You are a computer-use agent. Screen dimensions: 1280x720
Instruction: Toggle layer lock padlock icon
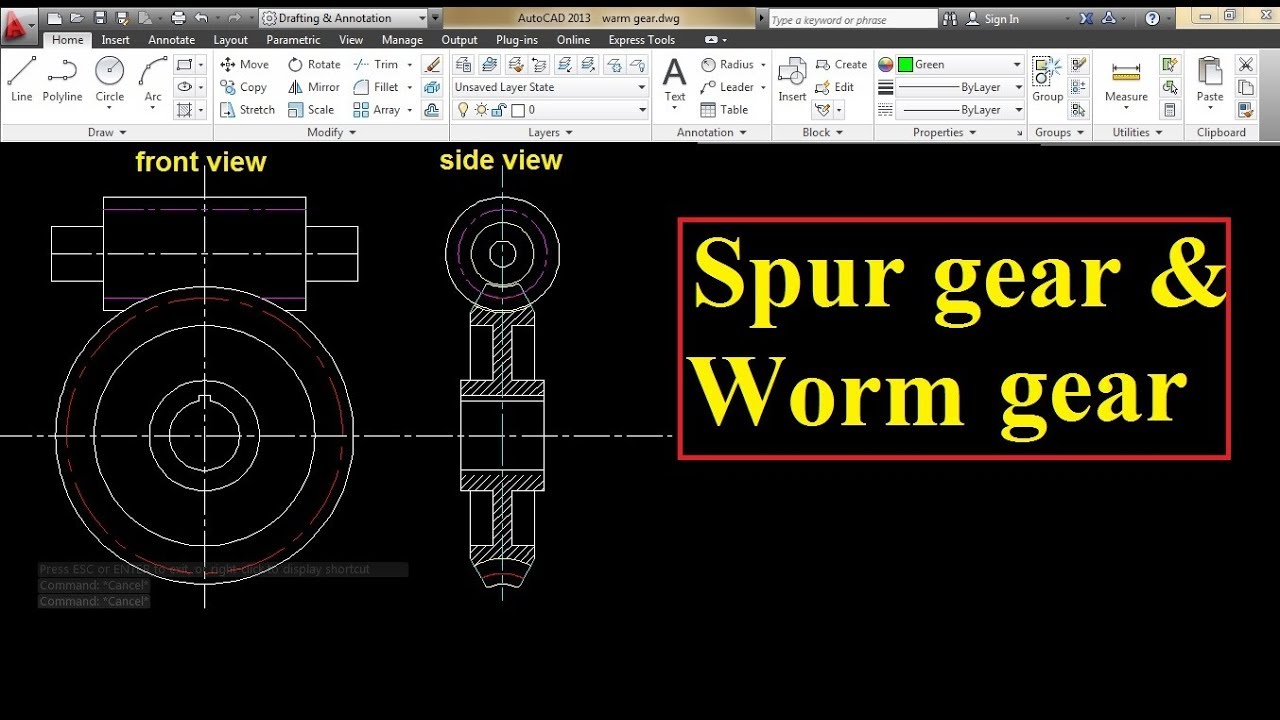coord(501,110)
